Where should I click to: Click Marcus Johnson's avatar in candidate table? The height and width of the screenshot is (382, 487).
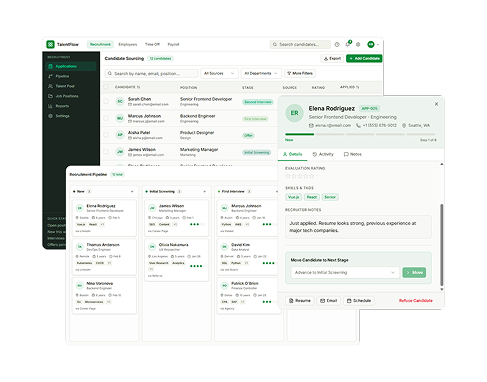pos(120,118)
